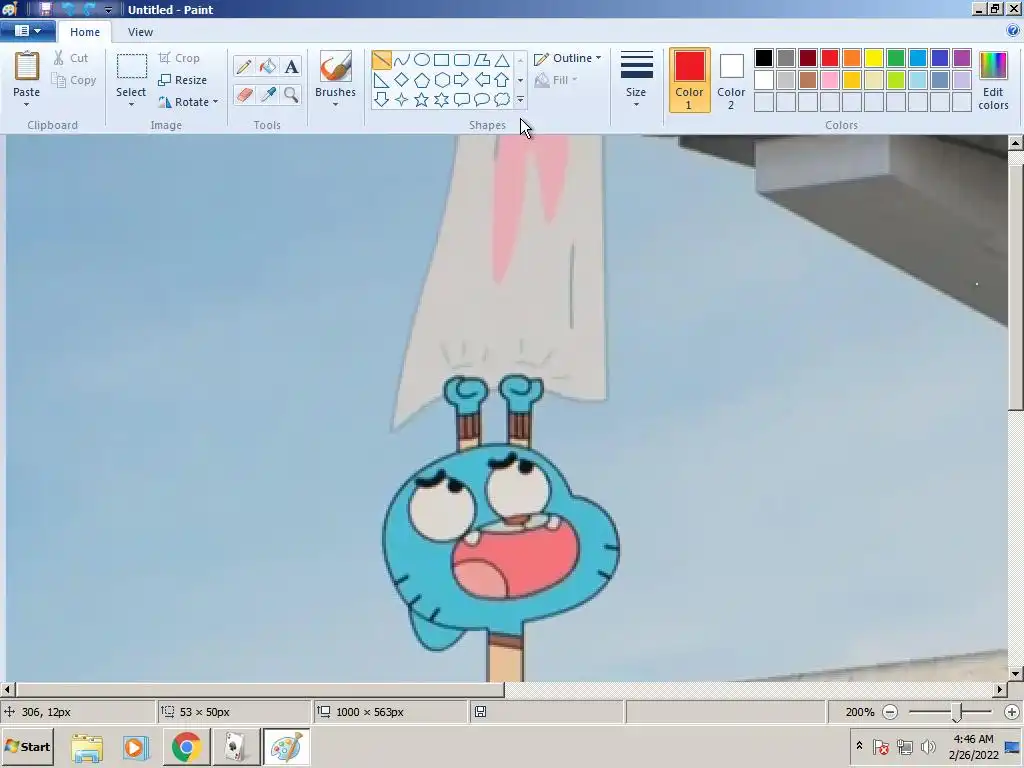The image size is (1024, 768).
Task: Open the Paste dropdown arrow
Action: click(x=27, y=104)
